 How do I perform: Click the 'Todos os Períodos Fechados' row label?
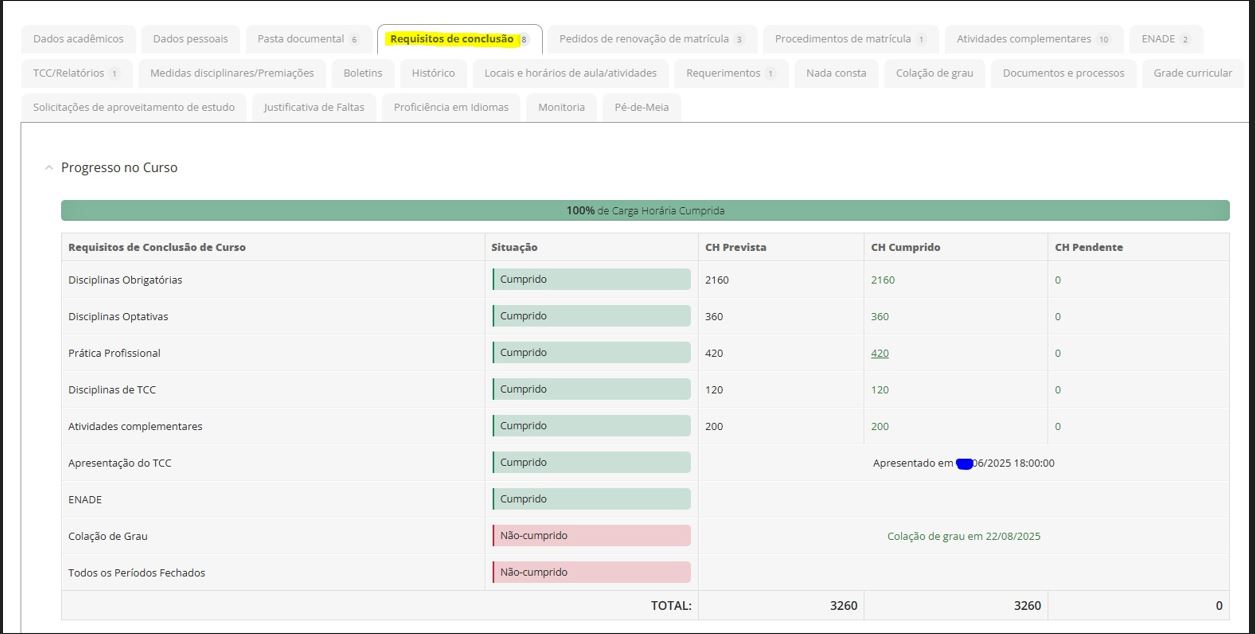[x=136, y=573]
